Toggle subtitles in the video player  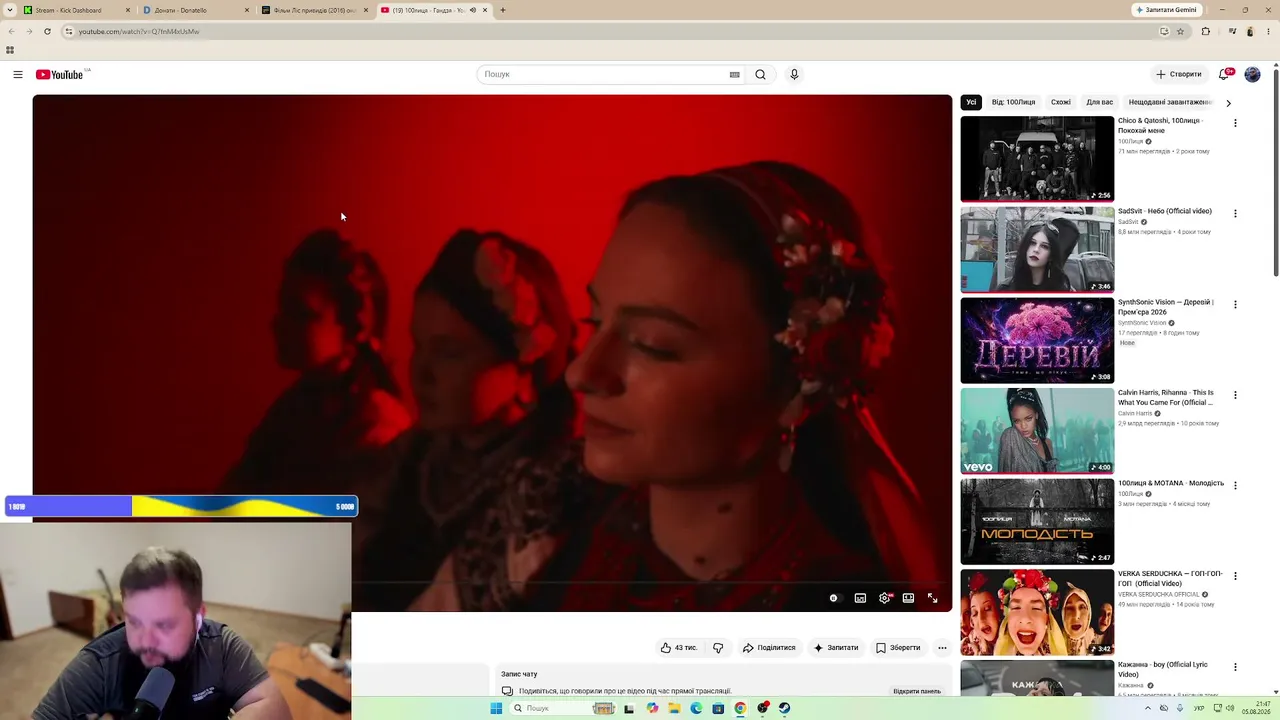click(860, 598)
